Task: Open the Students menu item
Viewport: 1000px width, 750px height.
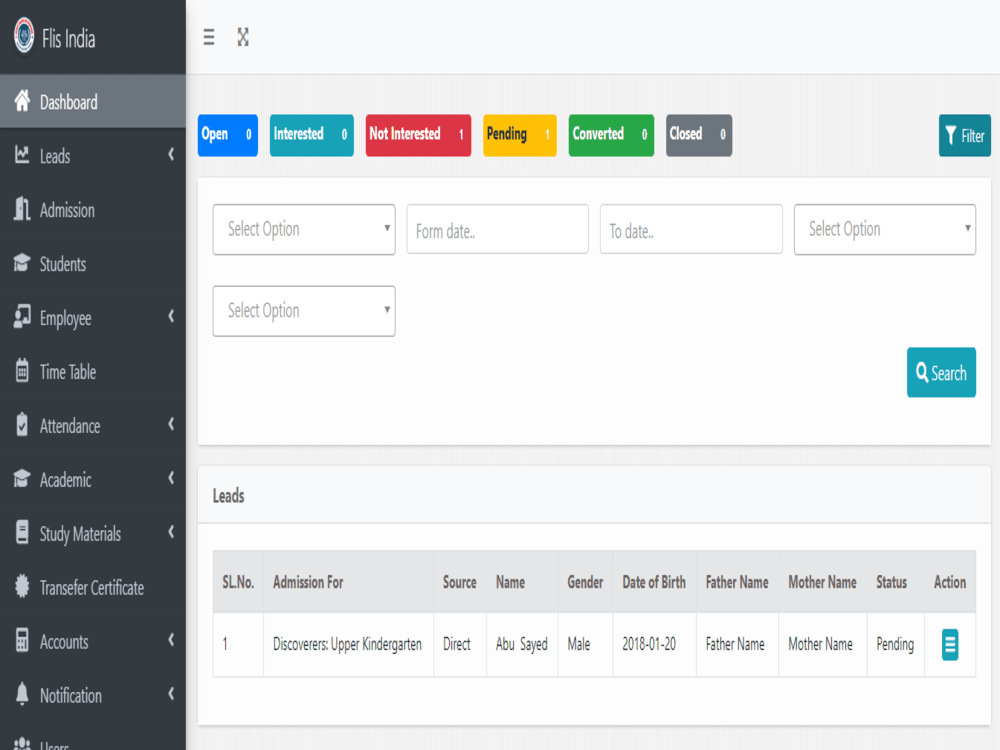Action: (x=93, y=263)
